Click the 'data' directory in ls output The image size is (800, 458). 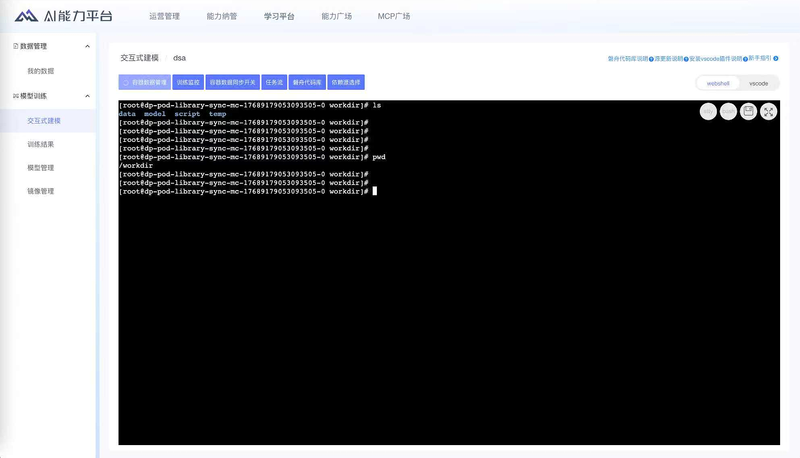(x=127, y=114)
